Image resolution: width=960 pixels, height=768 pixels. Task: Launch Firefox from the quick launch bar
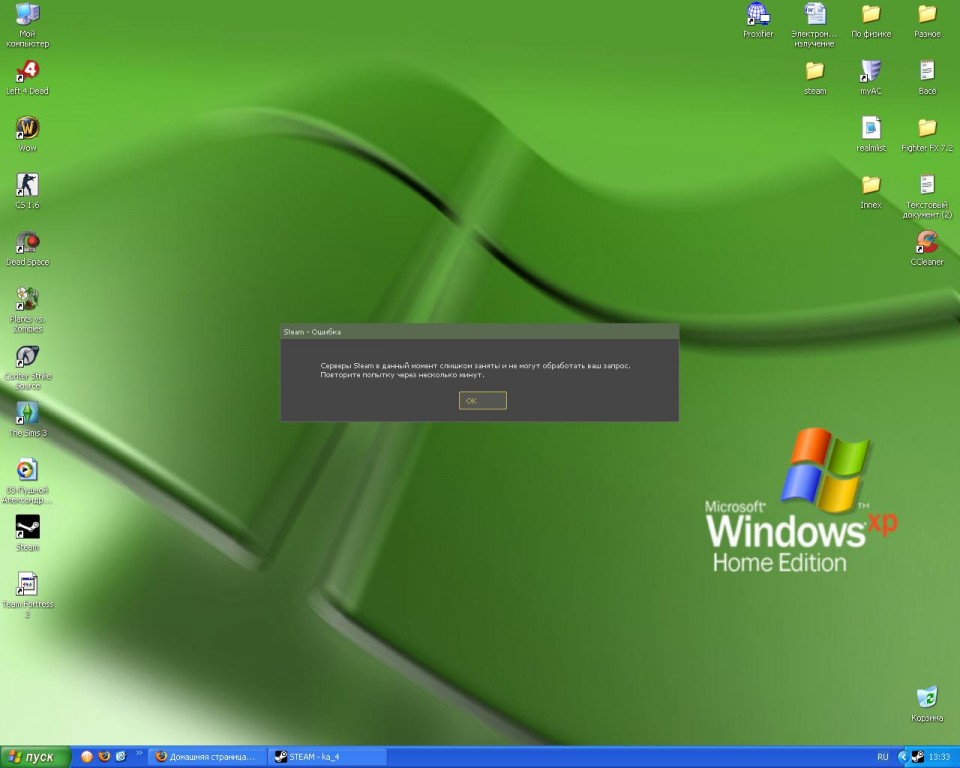104,757
